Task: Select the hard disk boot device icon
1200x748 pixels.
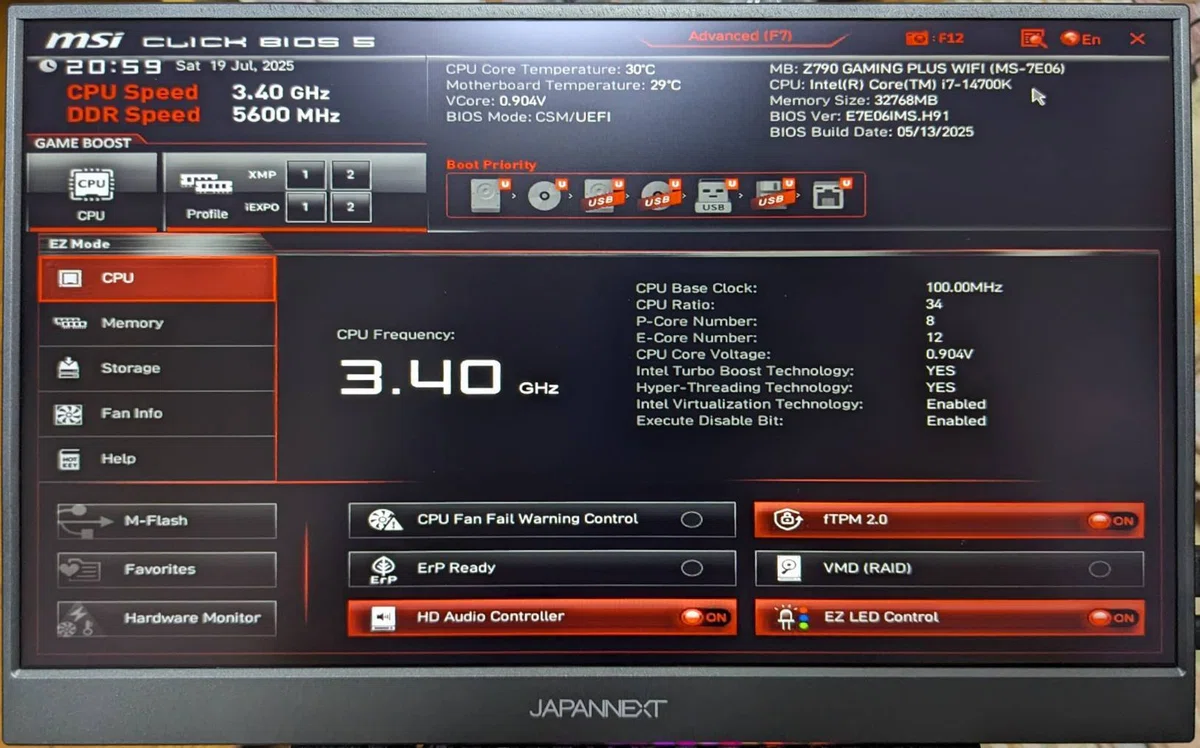Action: click(x=486, y=195)
